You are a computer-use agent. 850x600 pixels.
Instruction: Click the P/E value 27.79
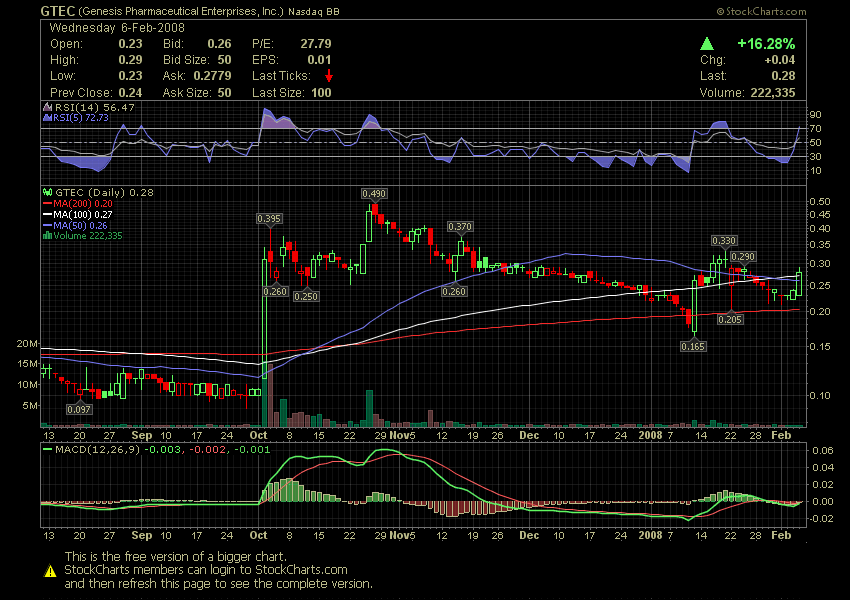[316, 44]
